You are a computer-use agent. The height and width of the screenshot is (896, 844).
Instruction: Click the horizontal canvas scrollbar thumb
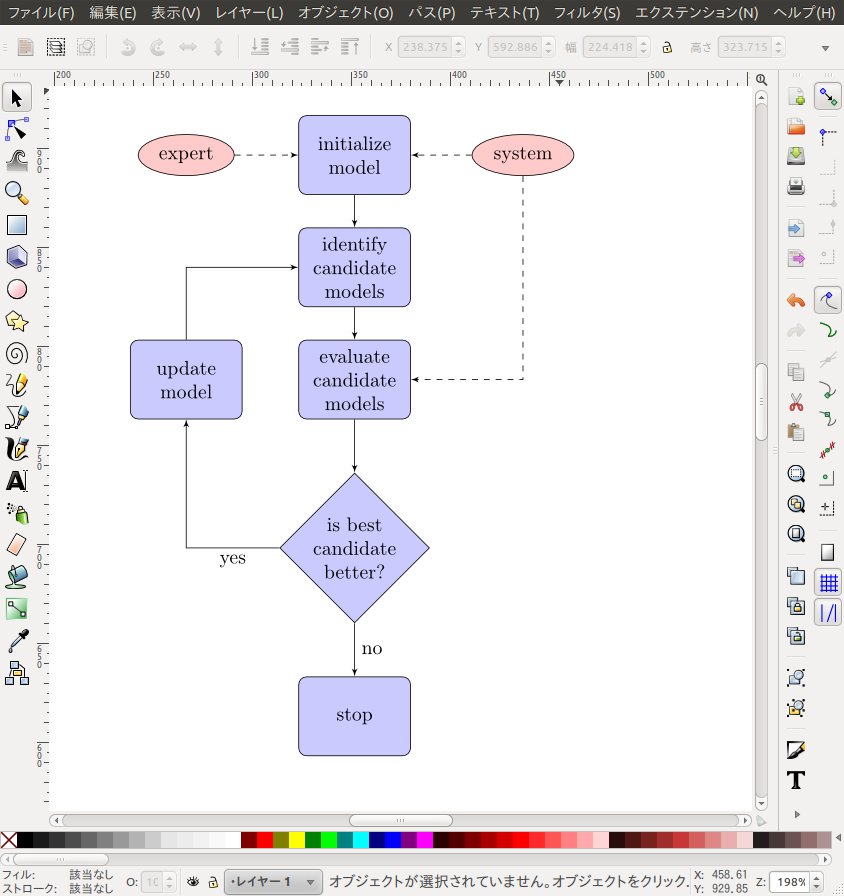click(x=401, y=821)
